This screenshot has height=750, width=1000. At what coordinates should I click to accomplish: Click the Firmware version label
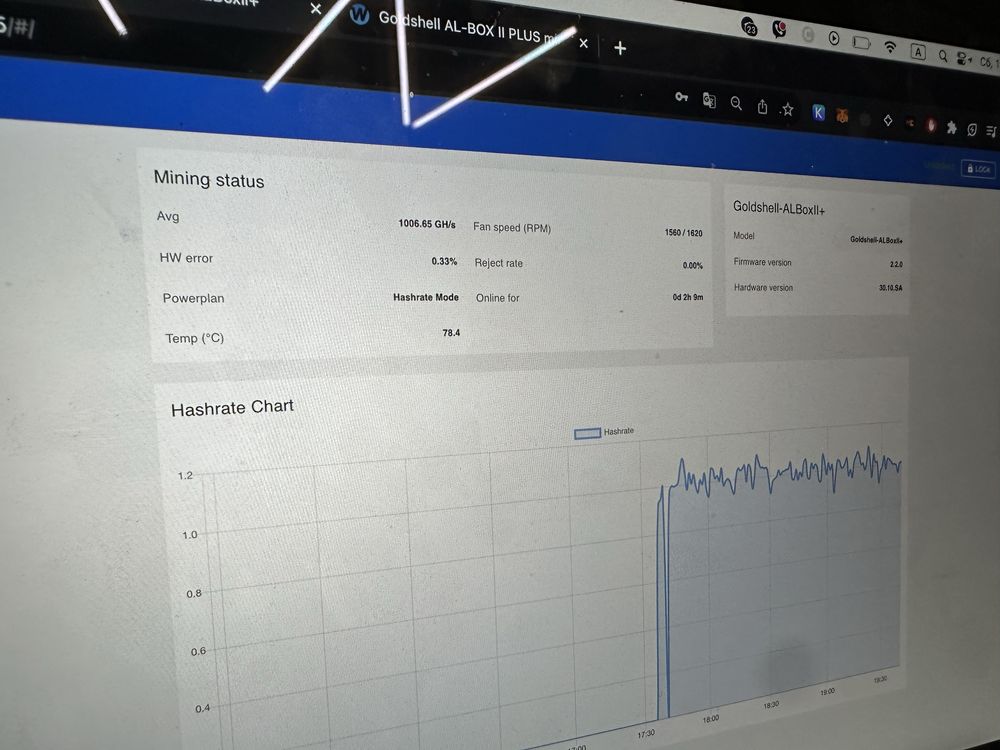coord(762,262)
